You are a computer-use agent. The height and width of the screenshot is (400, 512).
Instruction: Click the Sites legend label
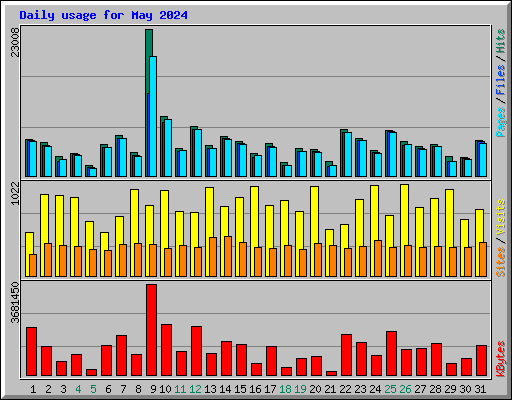501,262
